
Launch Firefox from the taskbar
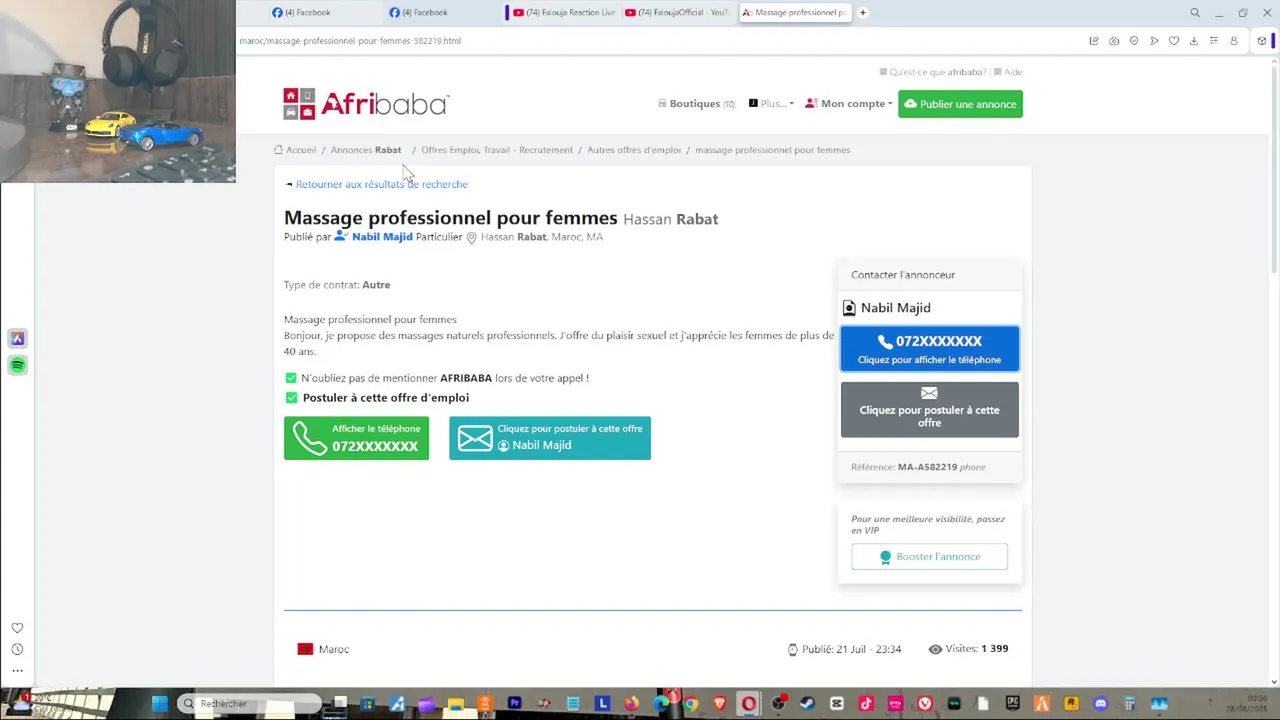(631, 704)
